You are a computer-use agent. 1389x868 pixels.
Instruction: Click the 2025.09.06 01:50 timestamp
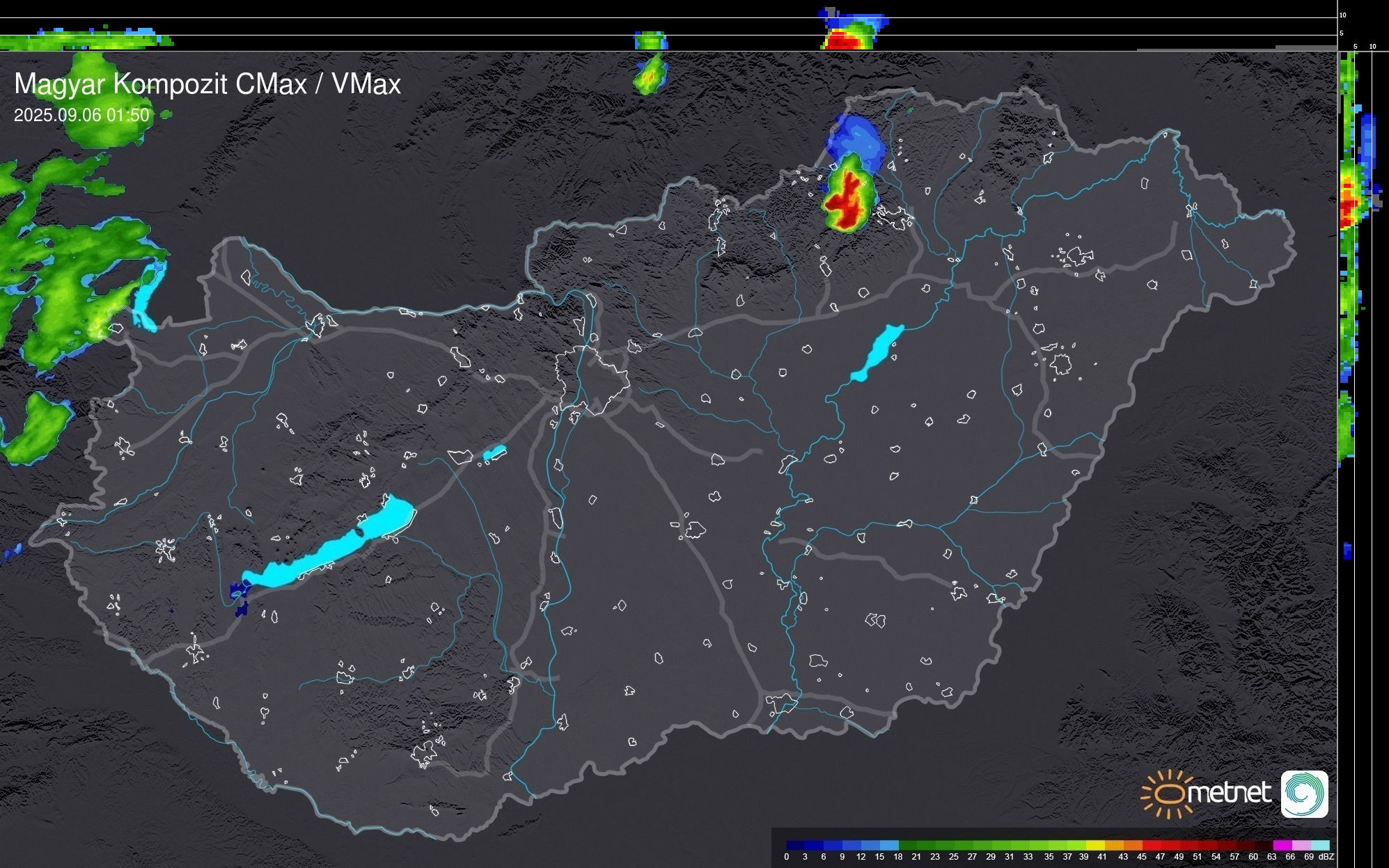81,115
